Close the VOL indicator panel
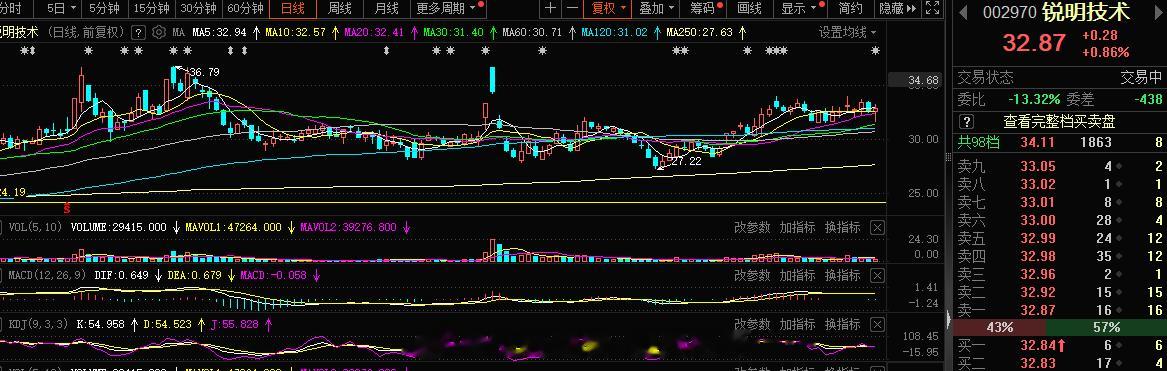Image resolution: width=1167 pixels, height=371 pixels. (877, 227)
